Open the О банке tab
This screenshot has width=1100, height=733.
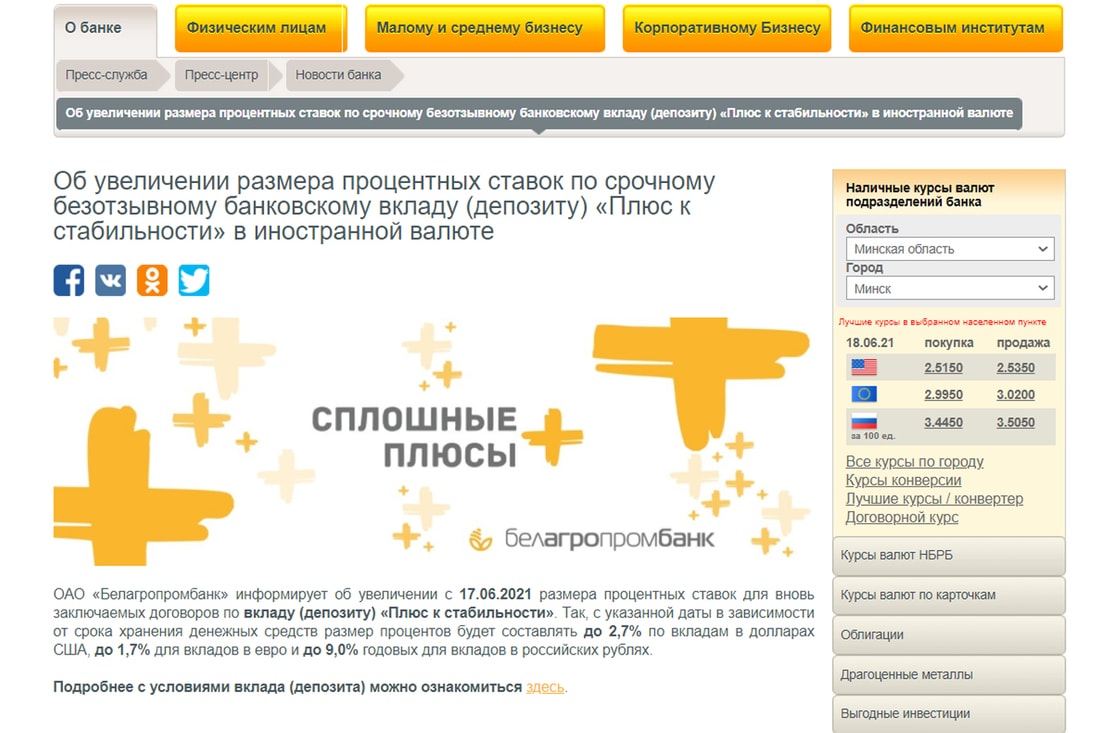(x=105, y=29)
